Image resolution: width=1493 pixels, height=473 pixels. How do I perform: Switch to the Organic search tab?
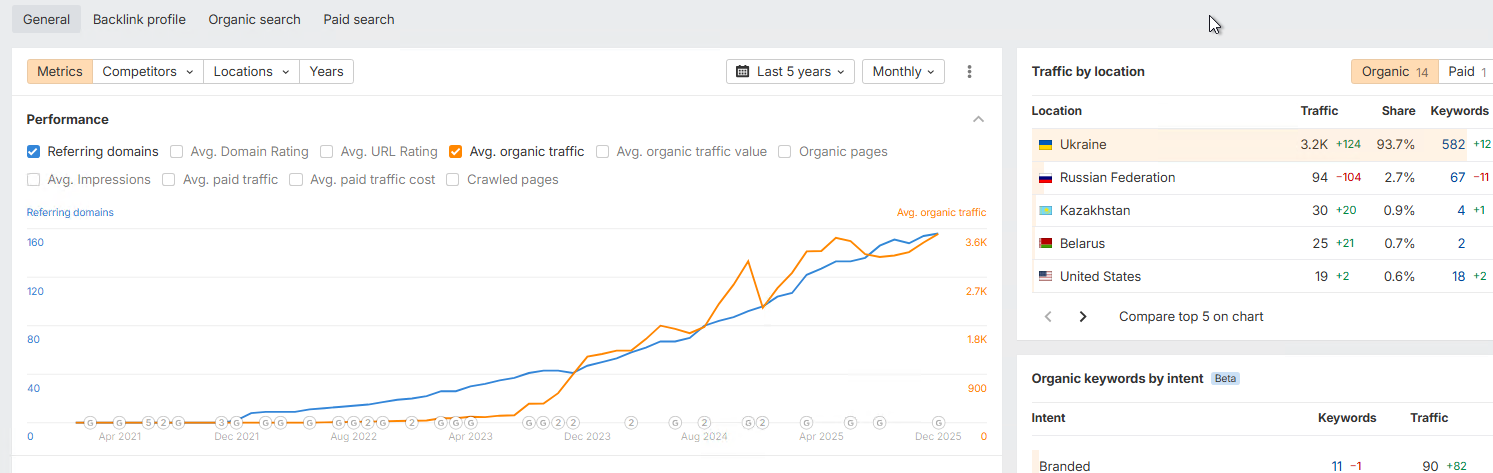pyautogui.click(x=254, y=19)
